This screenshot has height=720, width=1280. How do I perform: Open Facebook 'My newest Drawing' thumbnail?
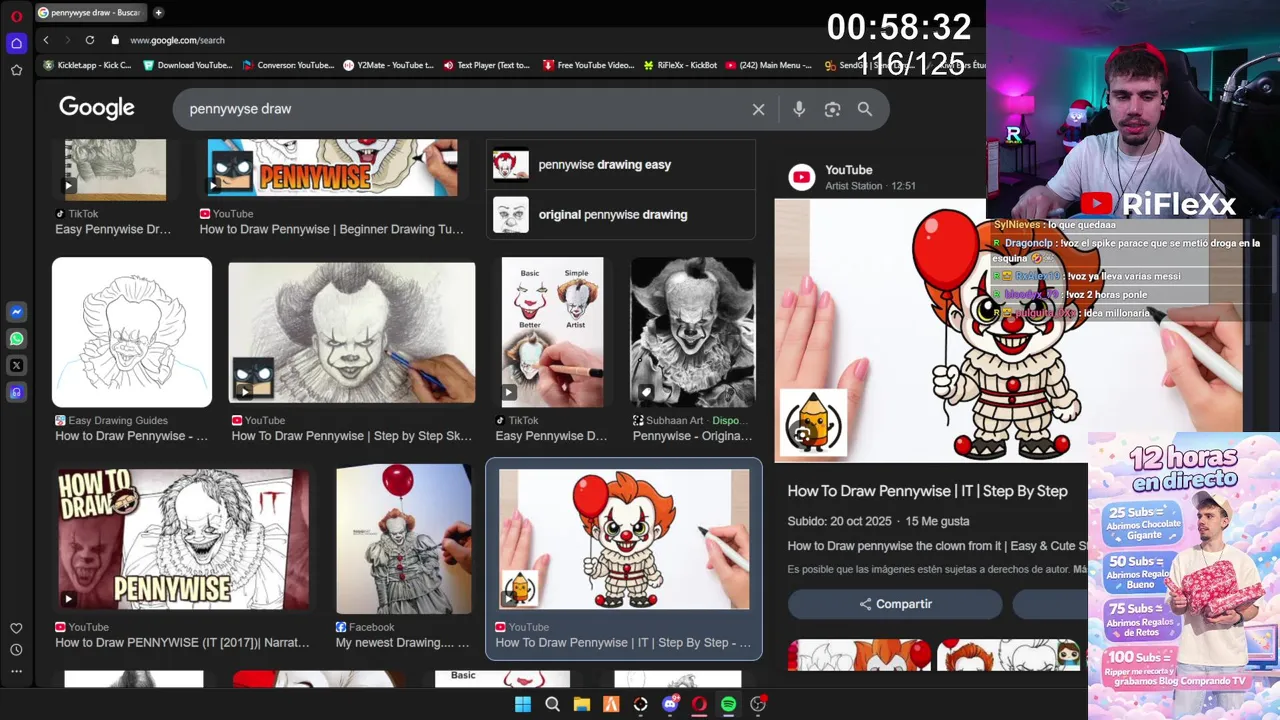point(404,539)
